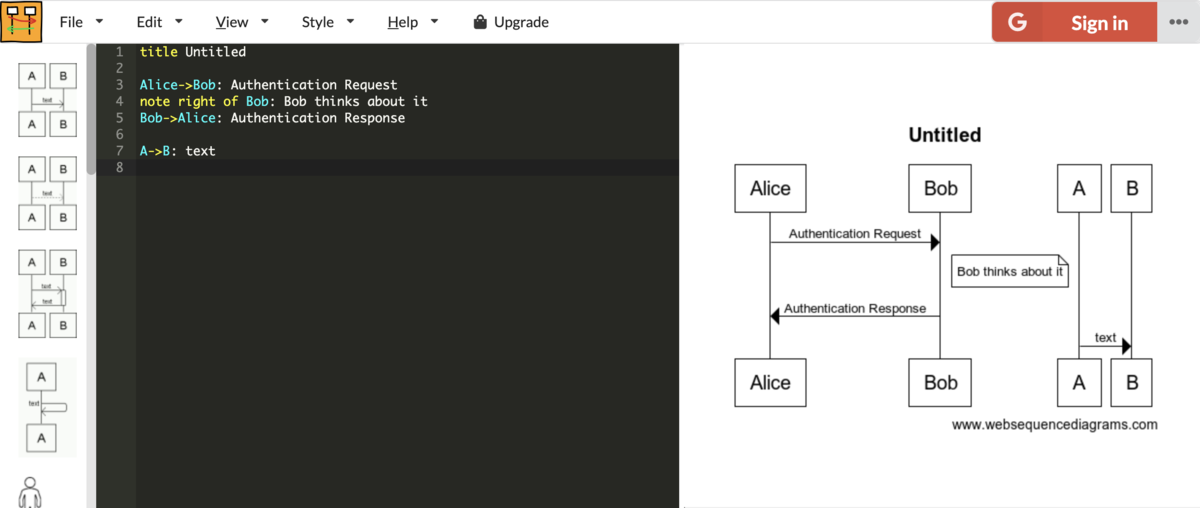Image resolution: width=1200 pixels, height=508 pixels.
Task: Insert the actor figure template
Action: tap(30, 492)
